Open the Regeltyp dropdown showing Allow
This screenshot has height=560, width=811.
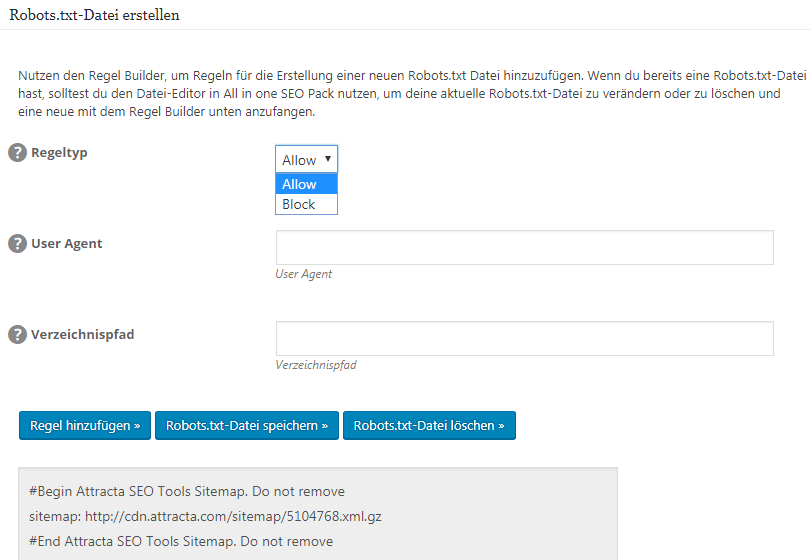[x=306, y=160]
